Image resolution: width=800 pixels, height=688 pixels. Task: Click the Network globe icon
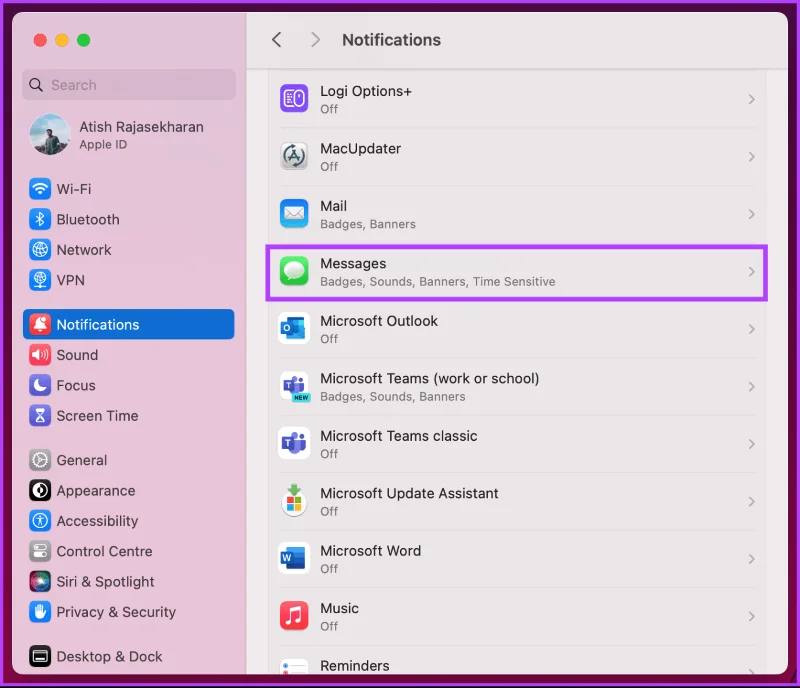pos(40,250)
